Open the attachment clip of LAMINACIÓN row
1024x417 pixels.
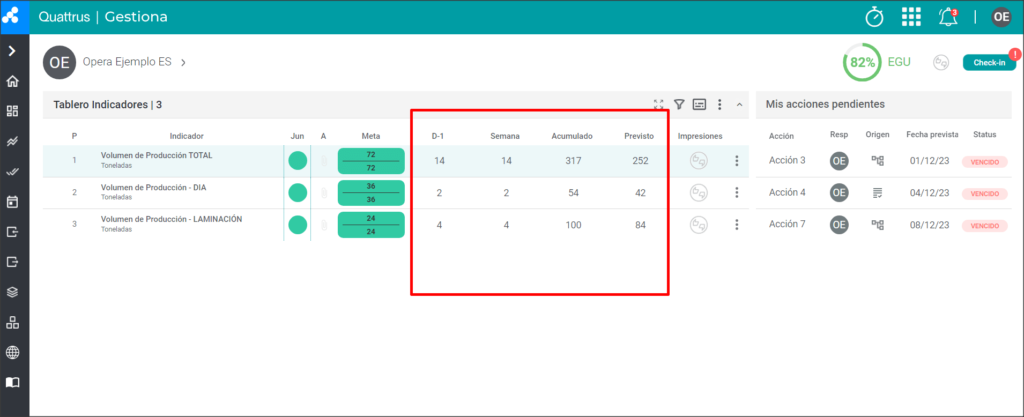point(324,224)
